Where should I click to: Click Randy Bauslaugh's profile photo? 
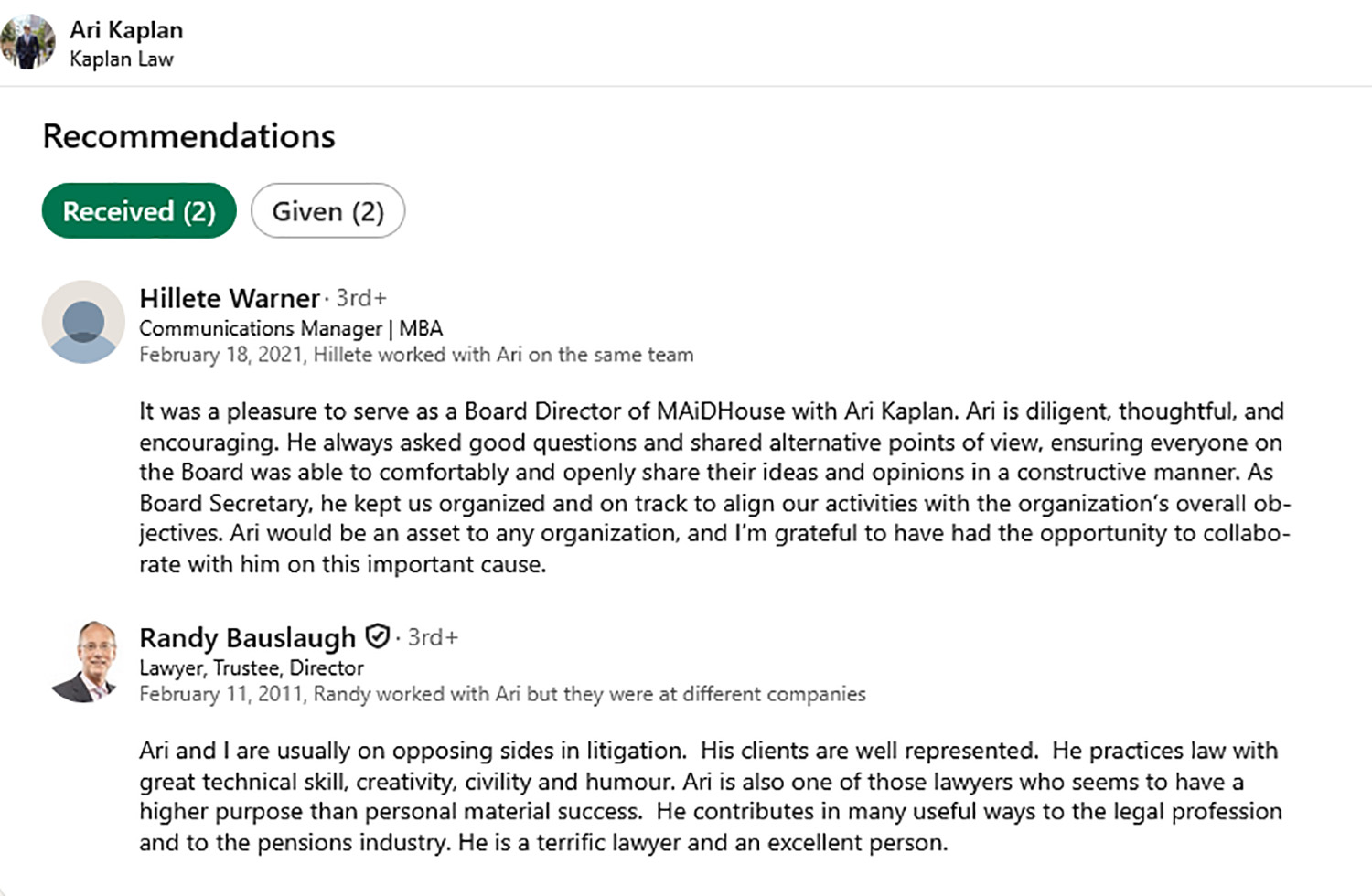click(86, 662)
